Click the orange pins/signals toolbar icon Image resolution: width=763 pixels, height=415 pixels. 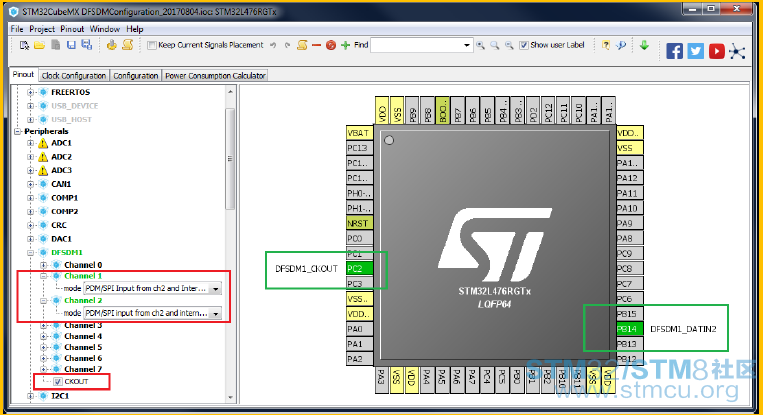pyautogui.click(x=302, y=45)
